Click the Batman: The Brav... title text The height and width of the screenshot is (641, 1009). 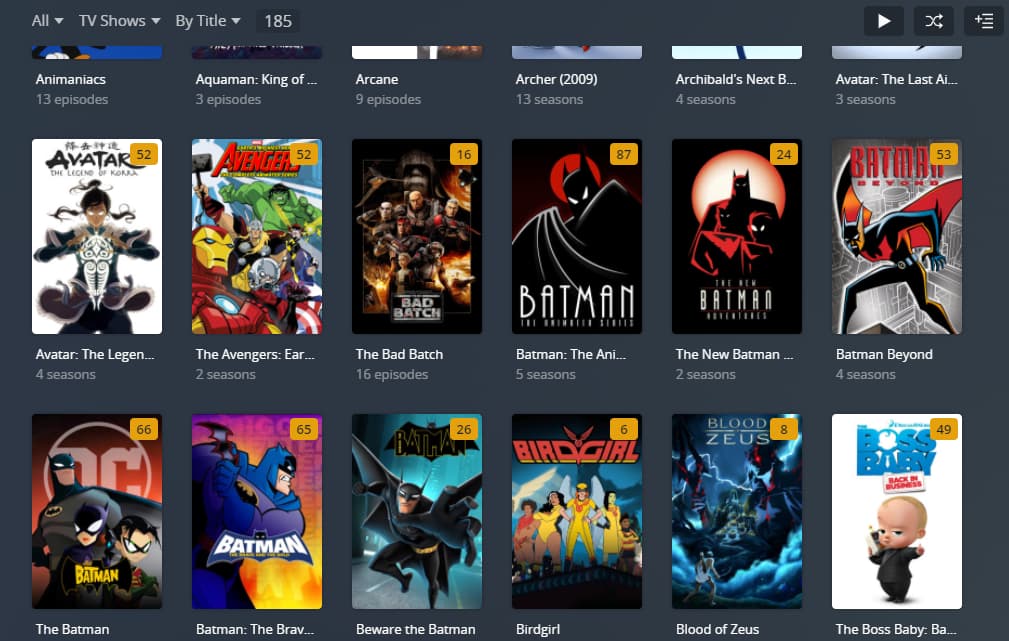coord(255,629)
